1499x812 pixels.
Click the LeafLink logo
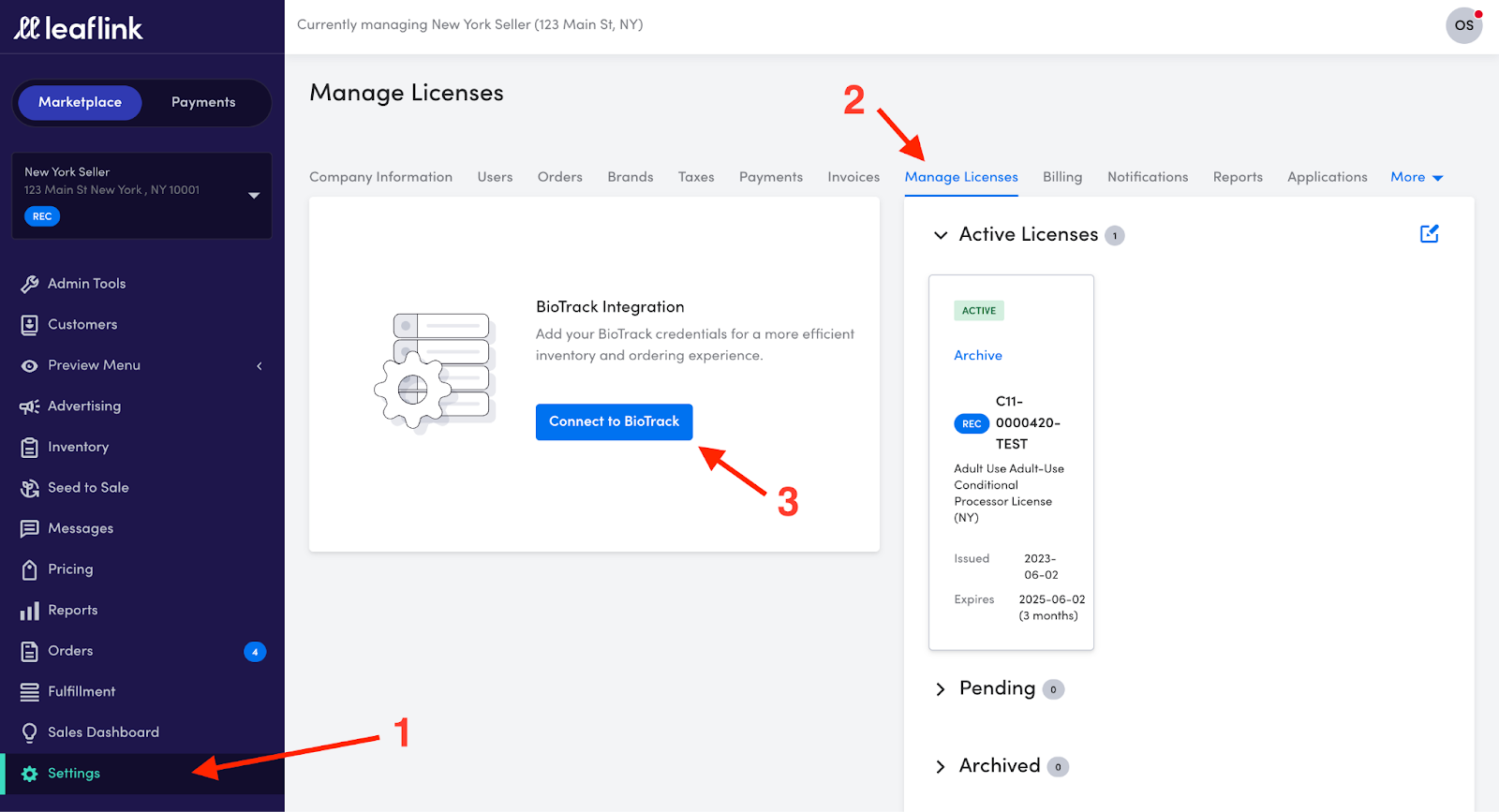pos(78,28)
